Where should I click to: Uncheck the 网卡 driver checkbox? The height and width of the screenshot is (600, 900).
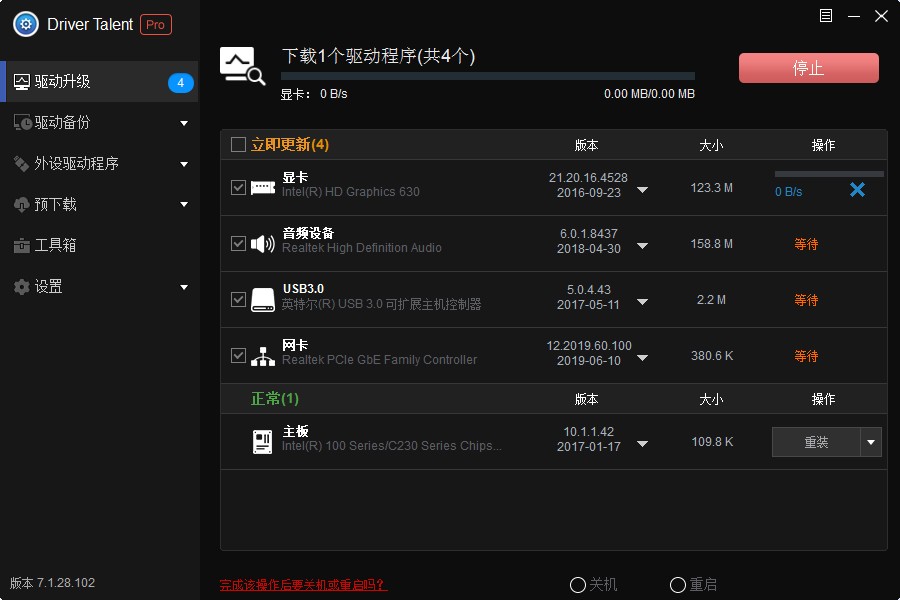(238, 355)
